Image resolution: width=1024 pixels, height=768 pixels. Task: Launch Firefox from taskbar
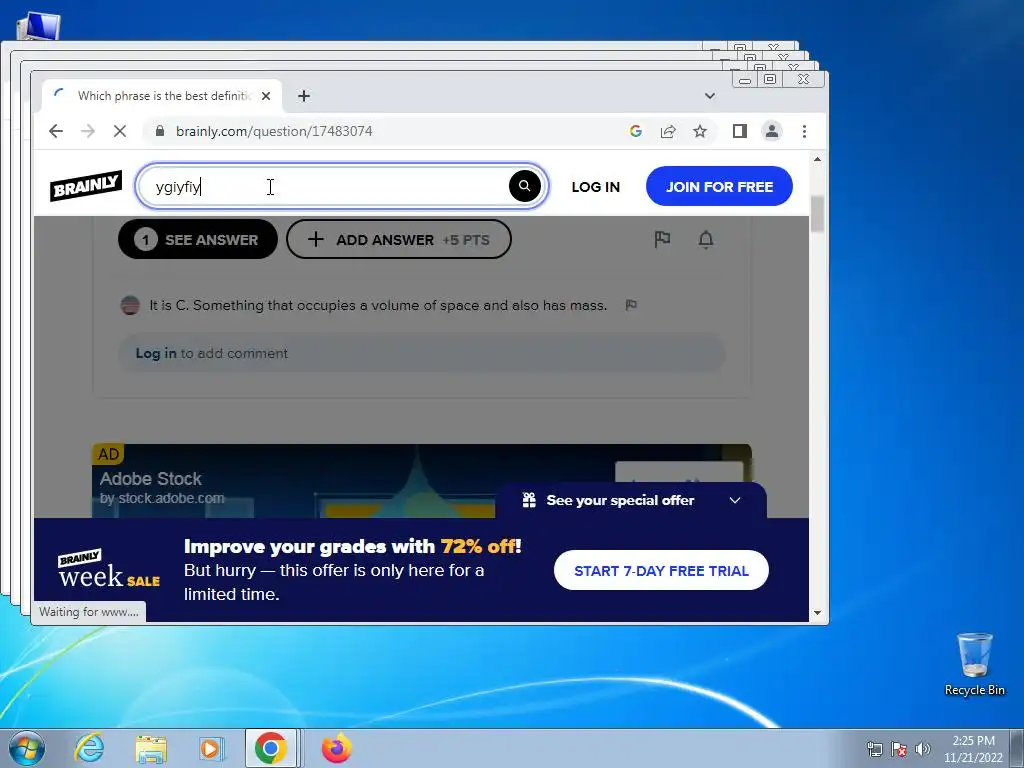pyautogui.click(x=337, y=748)
